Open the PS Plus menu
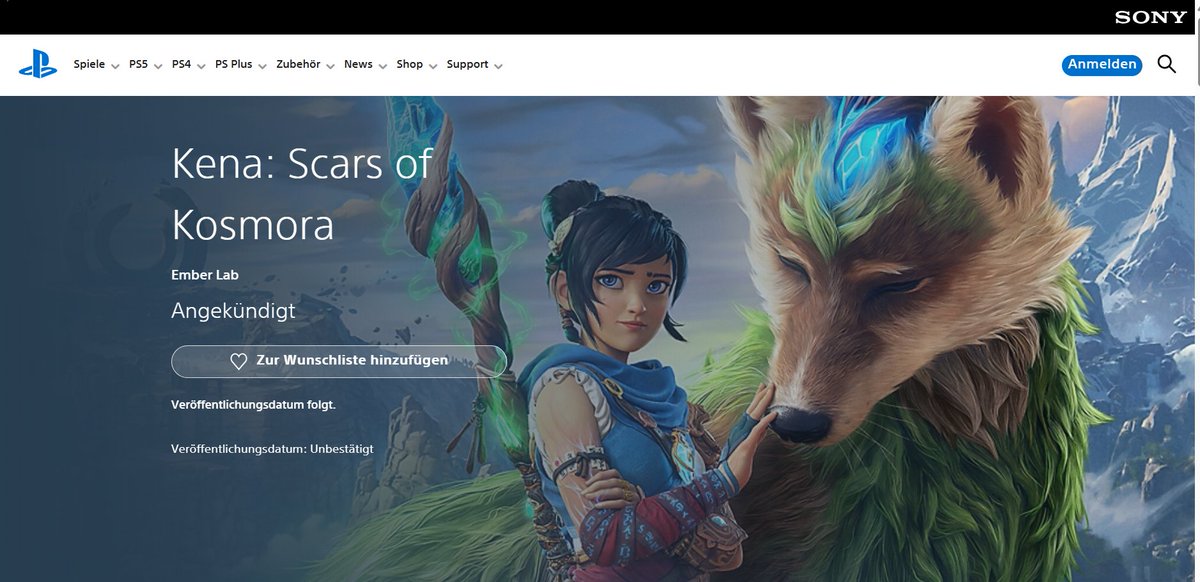The width and height of the screenshot is (1200, 582). tap(233, 64)
